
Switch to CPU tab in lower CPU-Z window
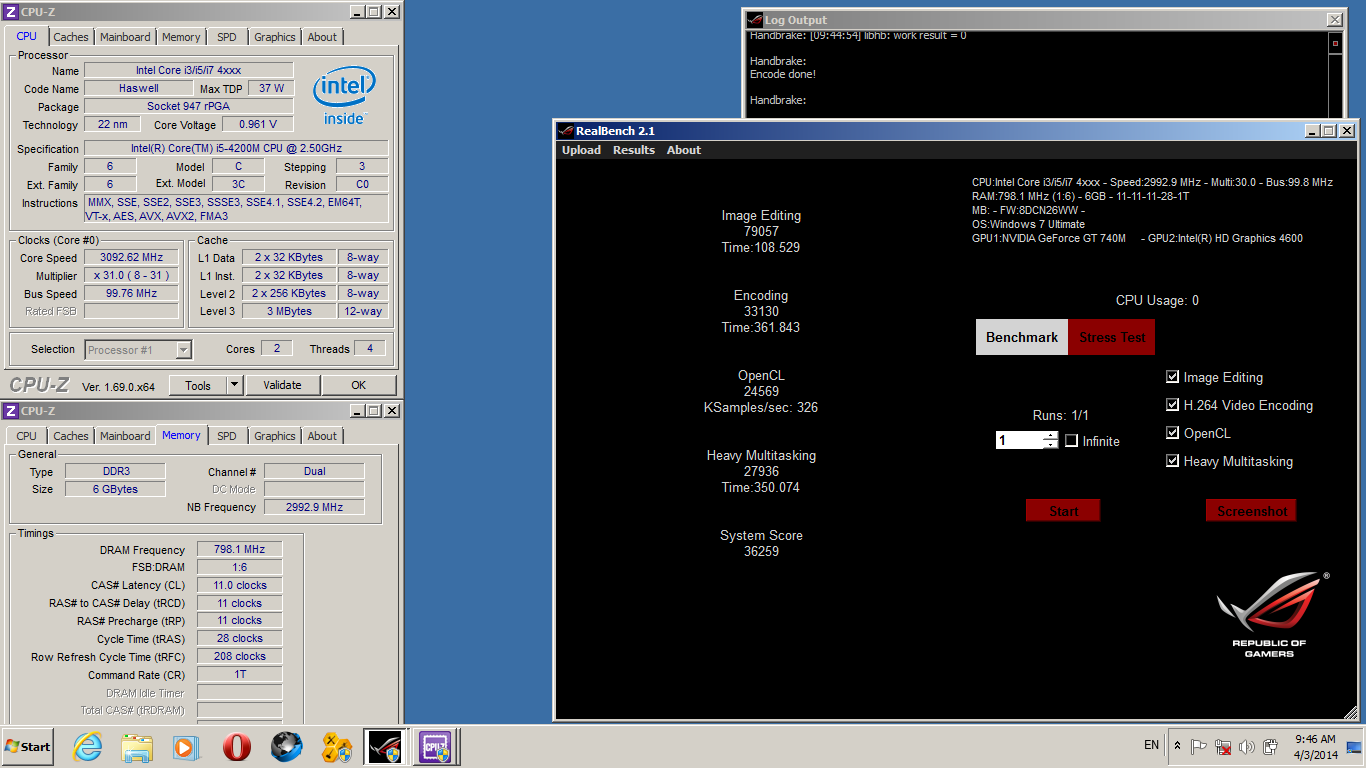pyautogui.click(x=27, y=436)
